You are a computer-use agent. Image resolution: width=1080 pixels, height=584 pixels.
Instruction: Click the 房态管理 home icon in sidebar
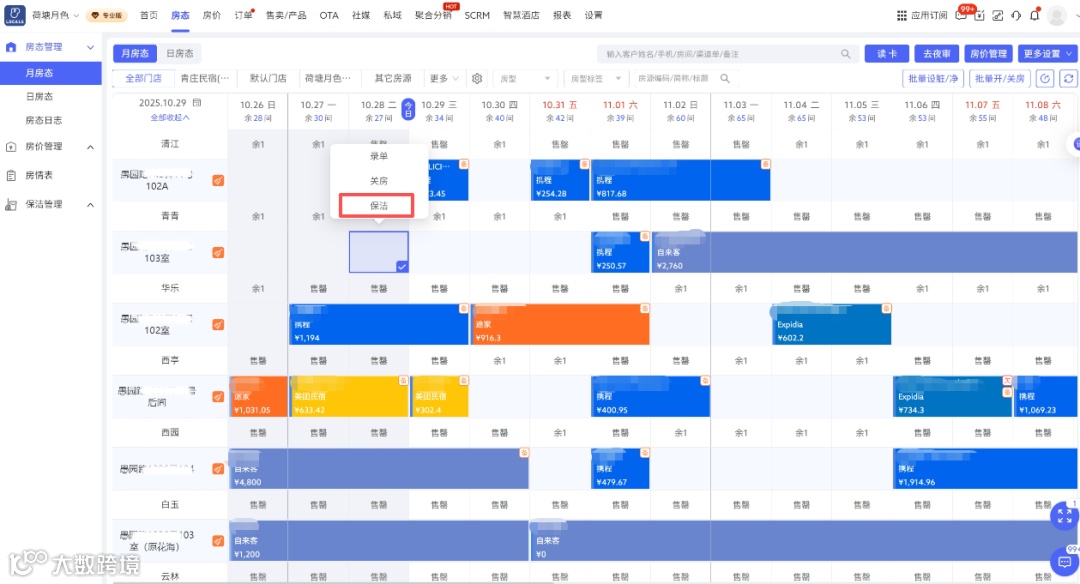(x=11, y=47)
